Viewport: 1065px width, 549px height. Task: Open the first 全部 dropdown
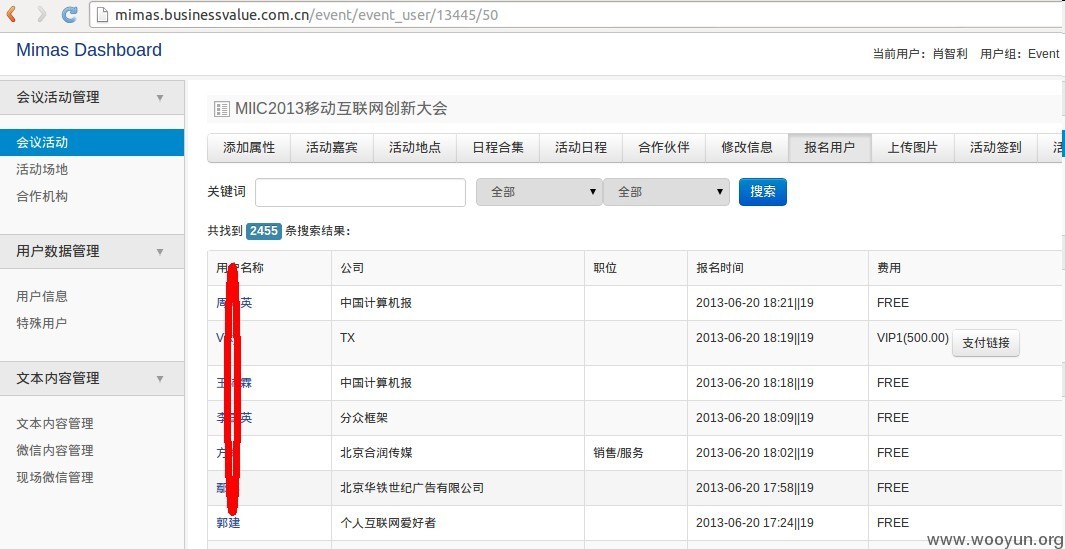coord(539,192)
